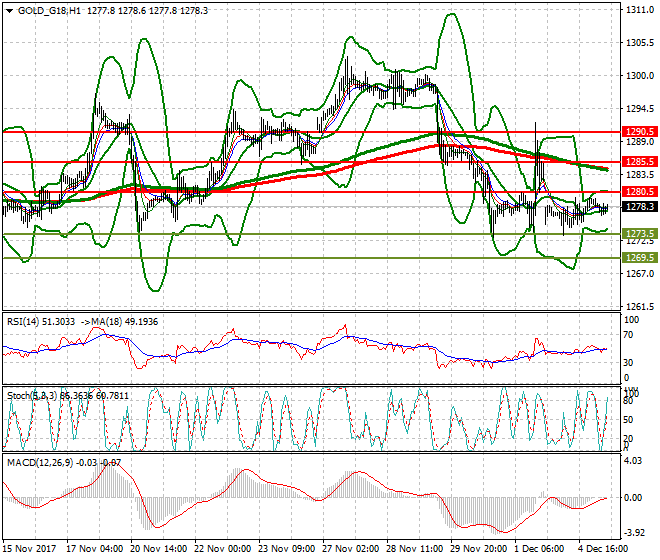Select the 1280.5 red price level label
This screenshot has width=660, height=560.
pos(639,191)
